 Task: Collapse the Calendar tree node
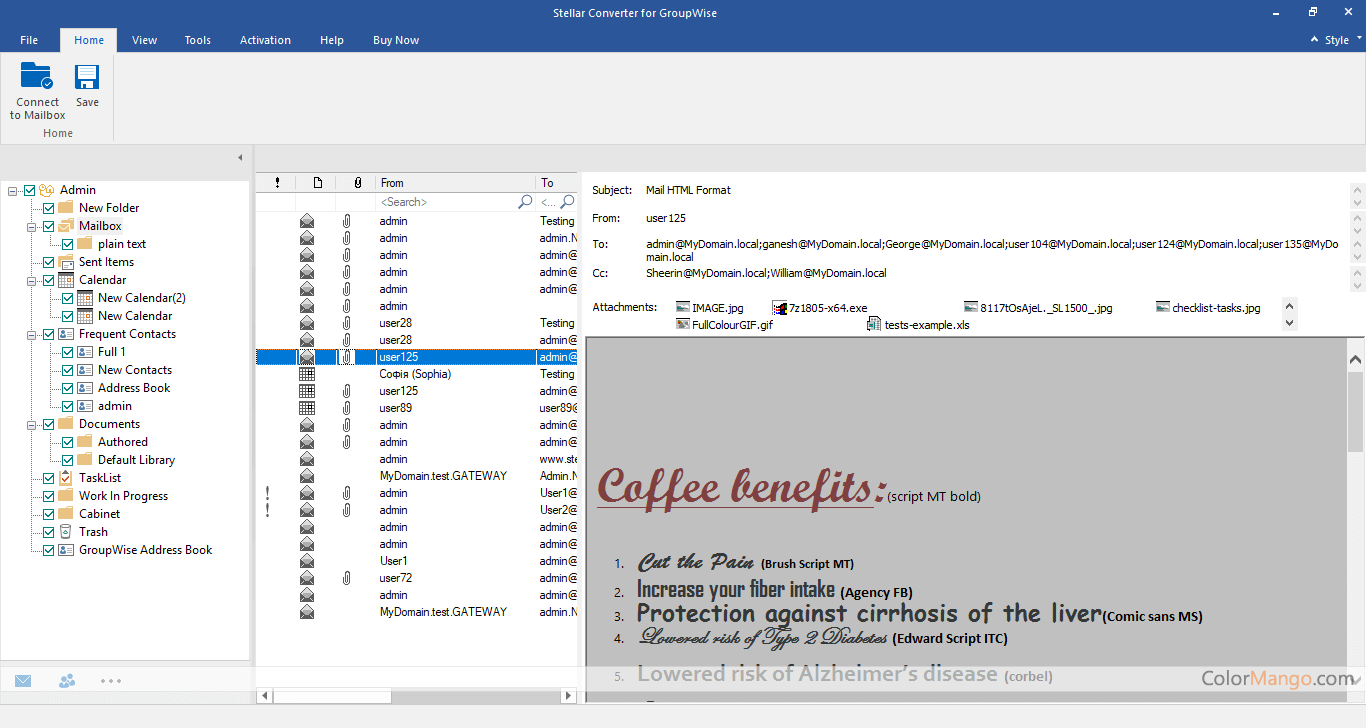(32, 280)
